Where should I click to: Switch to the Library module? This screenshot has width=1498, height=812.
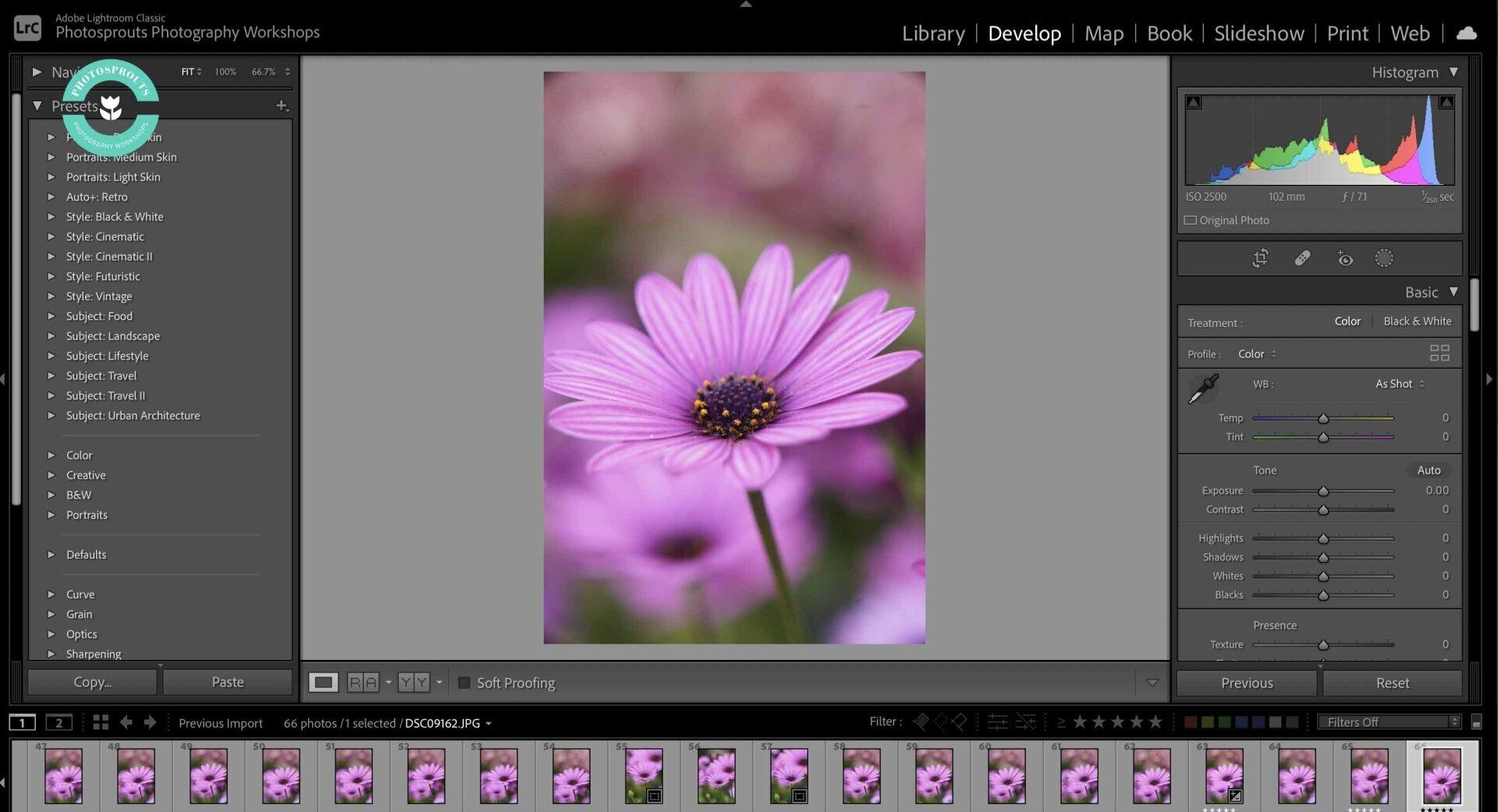933,34
